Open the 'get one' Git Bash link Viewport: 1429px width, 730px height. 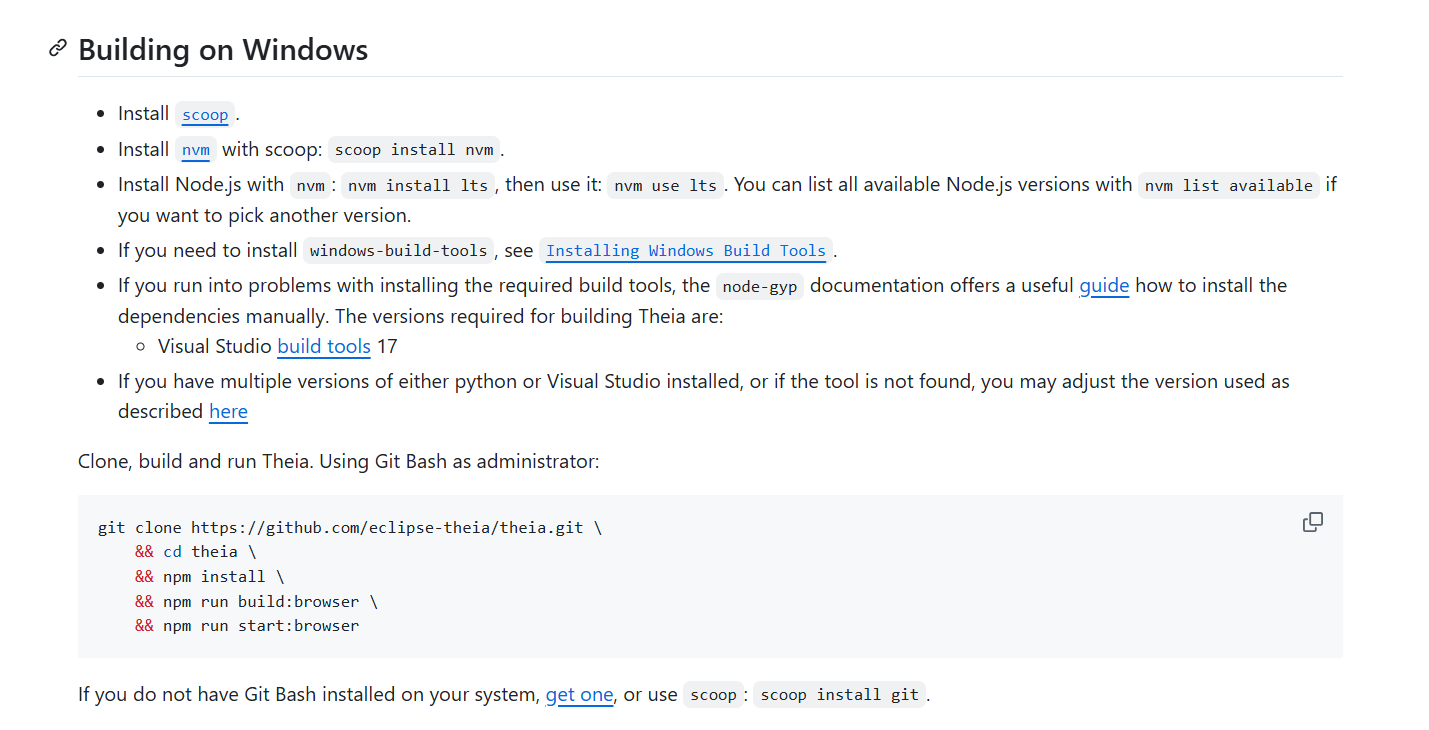pyautogui.click(x=579, y=695)
